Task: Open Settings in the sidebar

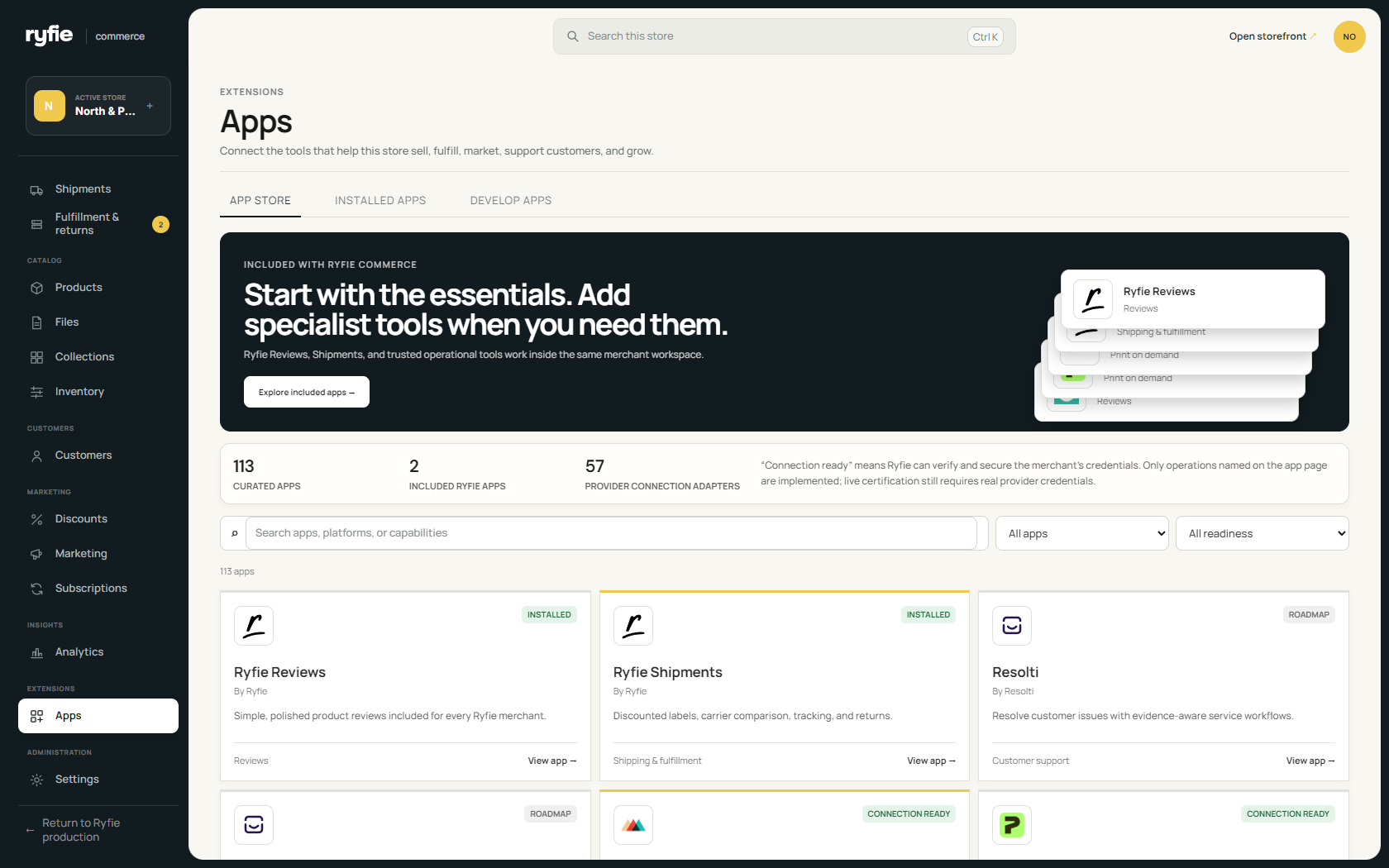Action: coord(98,780)
